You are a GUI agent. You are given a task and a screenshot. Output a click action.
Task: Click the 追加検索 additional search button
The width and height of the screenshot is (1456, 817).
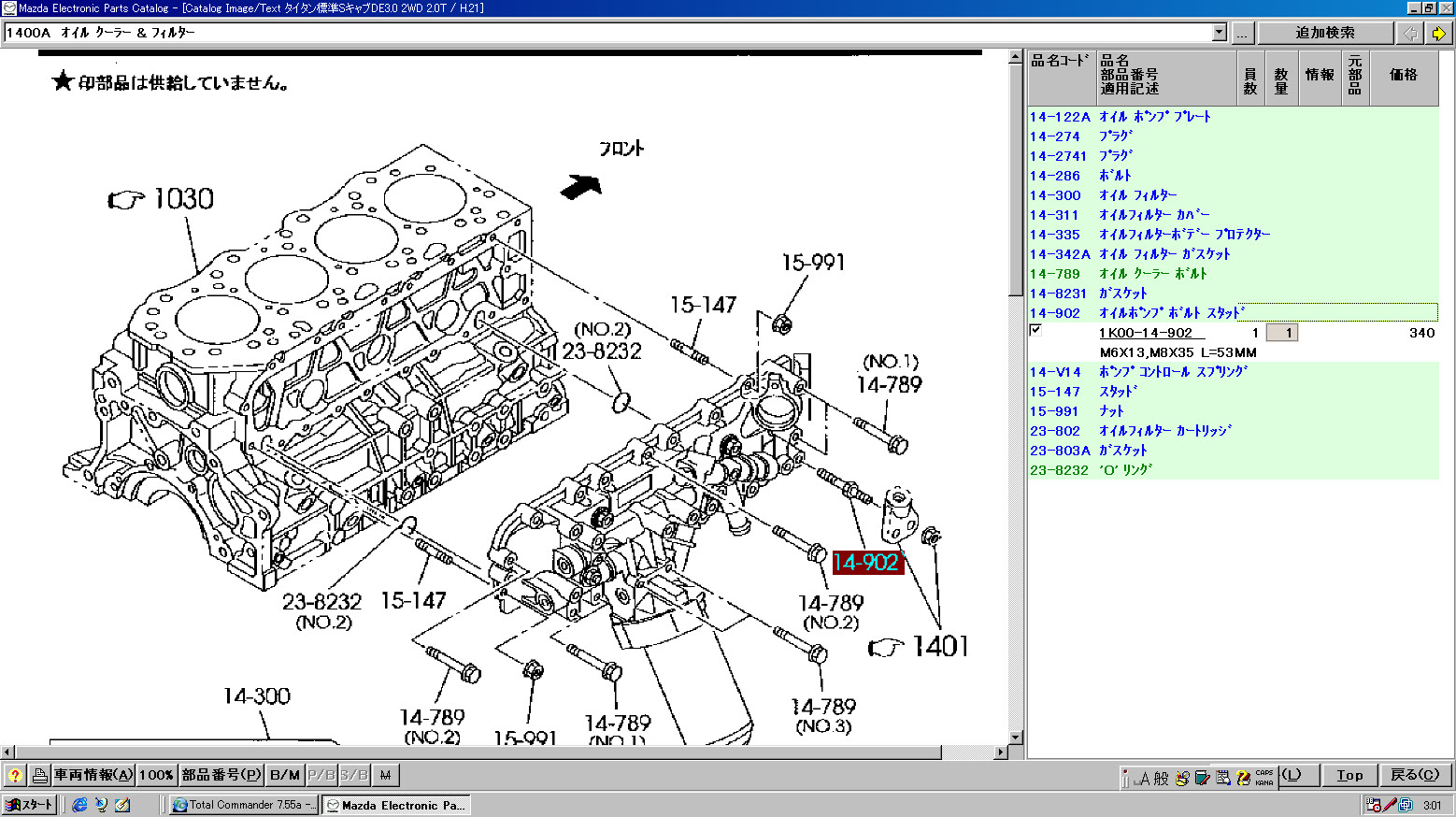pos(1324,33)
